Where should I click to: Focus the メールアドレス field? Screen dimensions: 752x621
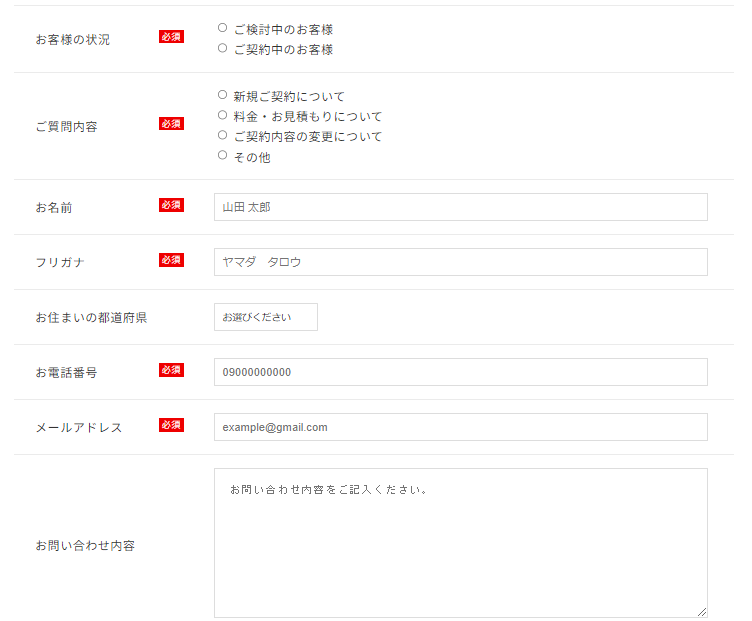tap(460, 427)
